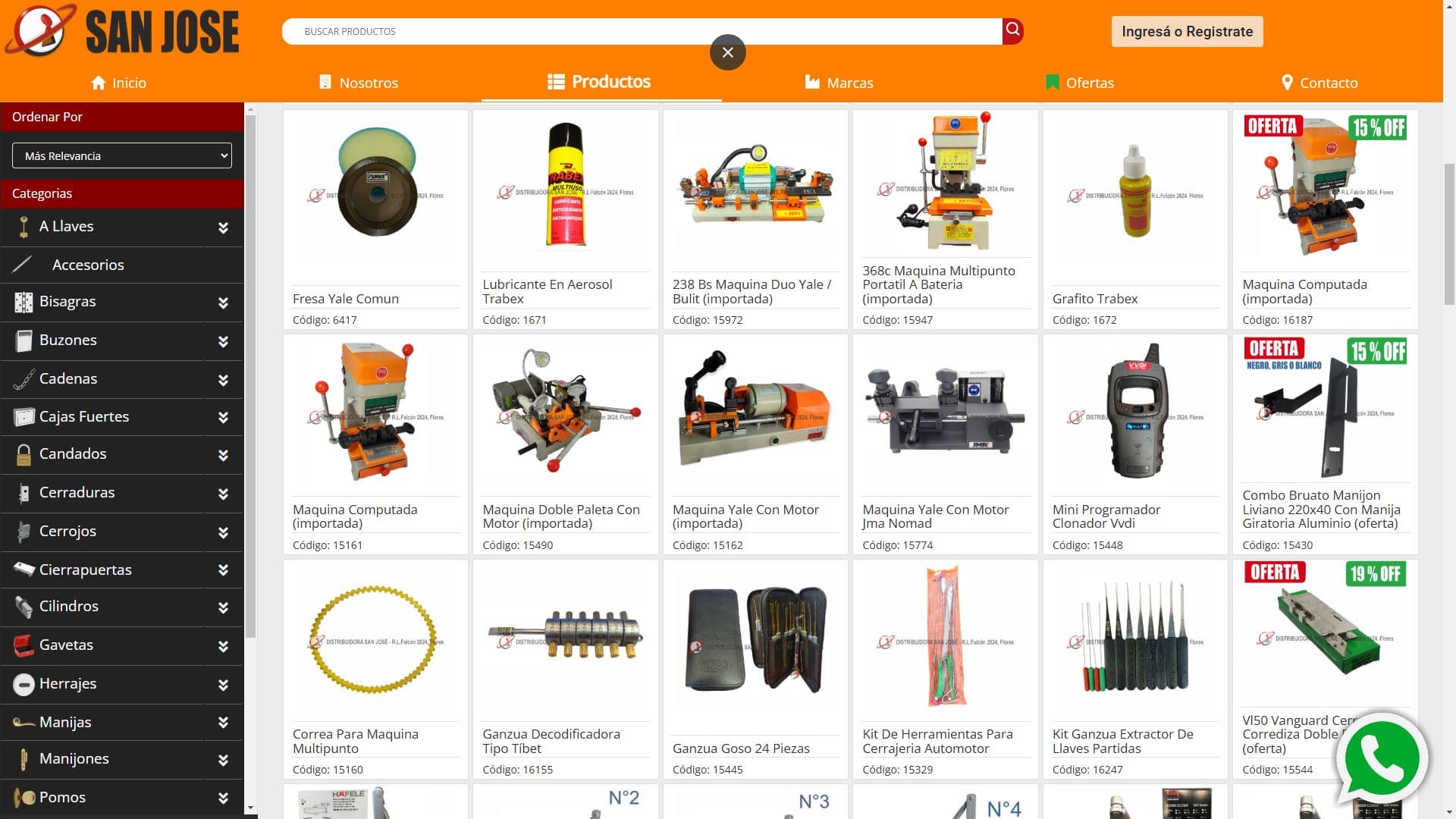Open the Nosotros menu item
The width and height of the screenshot is (1456, 819).
point(359,83)
